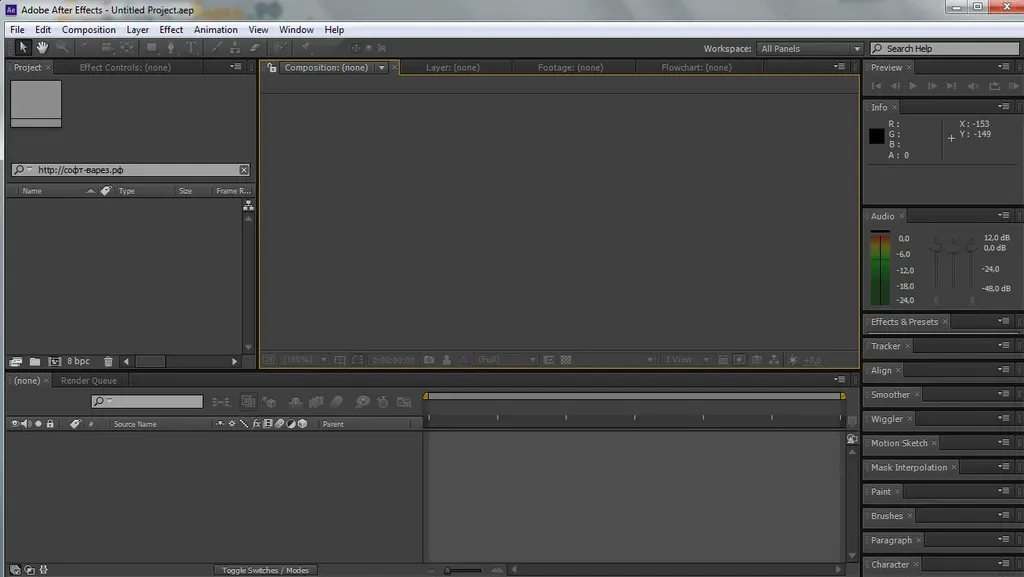The image size is (1024, 577).
Task: Select the Hand tool
Action: pos(42,47)
